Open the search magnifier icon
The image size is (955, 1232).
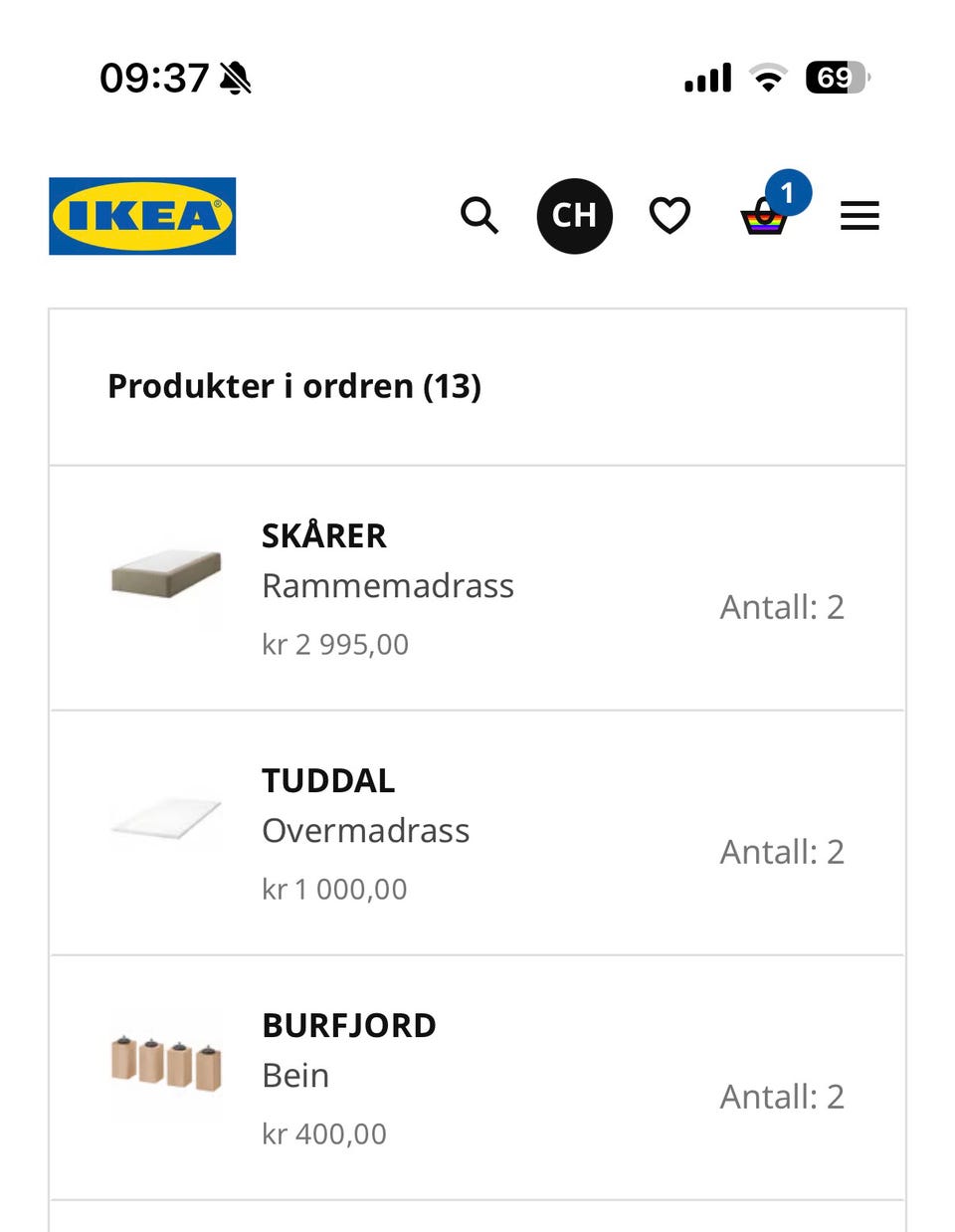point(479,215)
